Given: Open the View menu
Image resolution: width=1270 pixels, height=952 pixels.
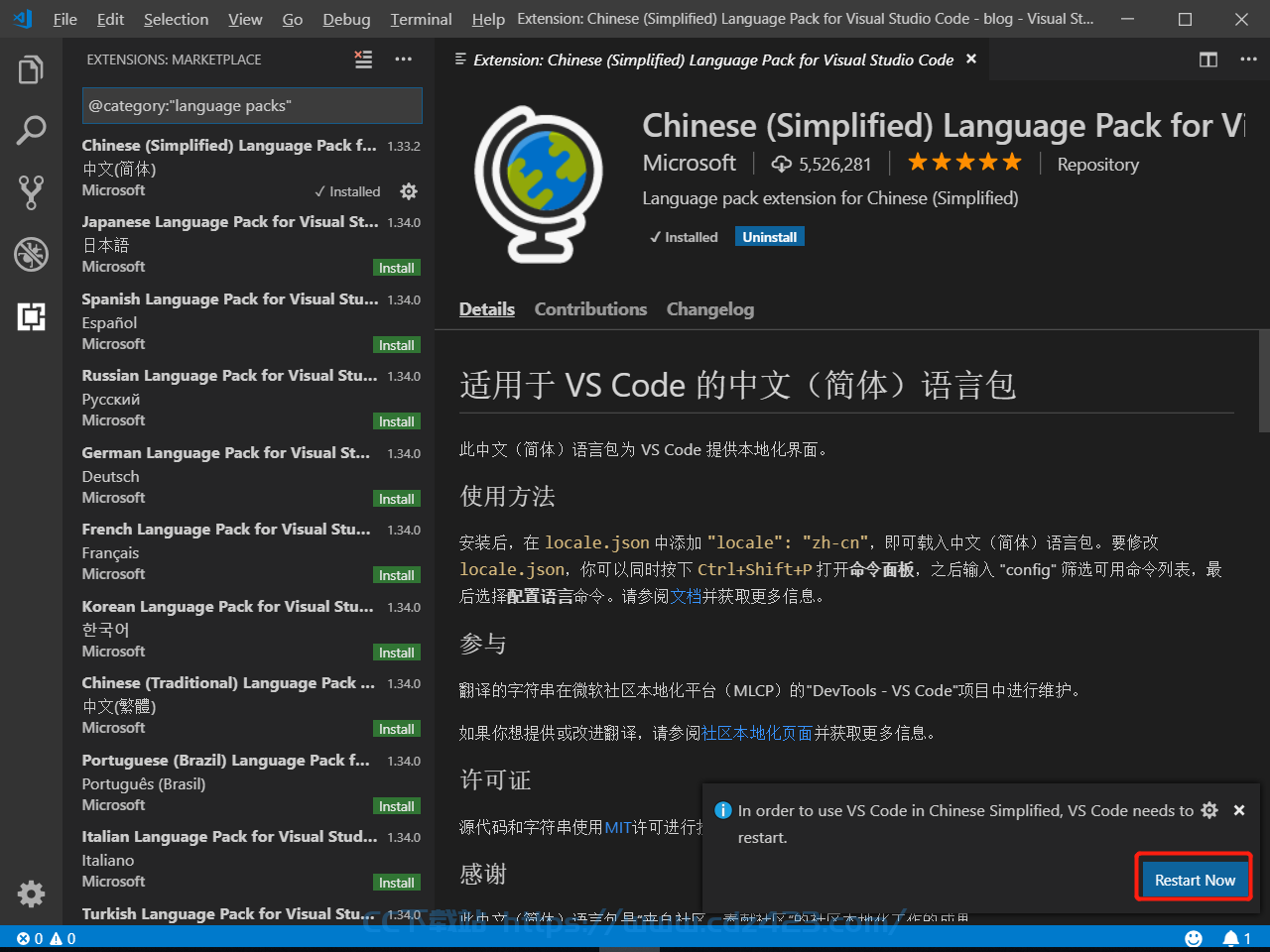Looking at the screenshot, I should click(245, 19).
